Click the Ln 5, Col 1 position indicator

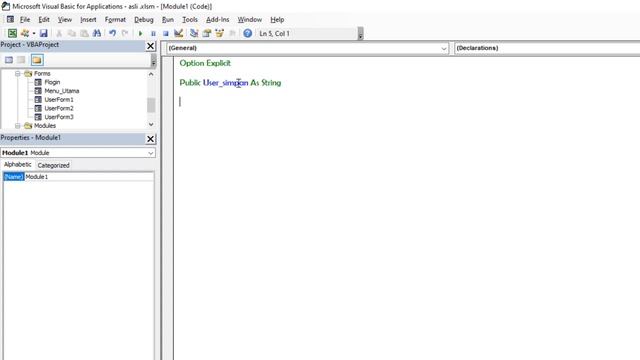(x=274, y=33)
